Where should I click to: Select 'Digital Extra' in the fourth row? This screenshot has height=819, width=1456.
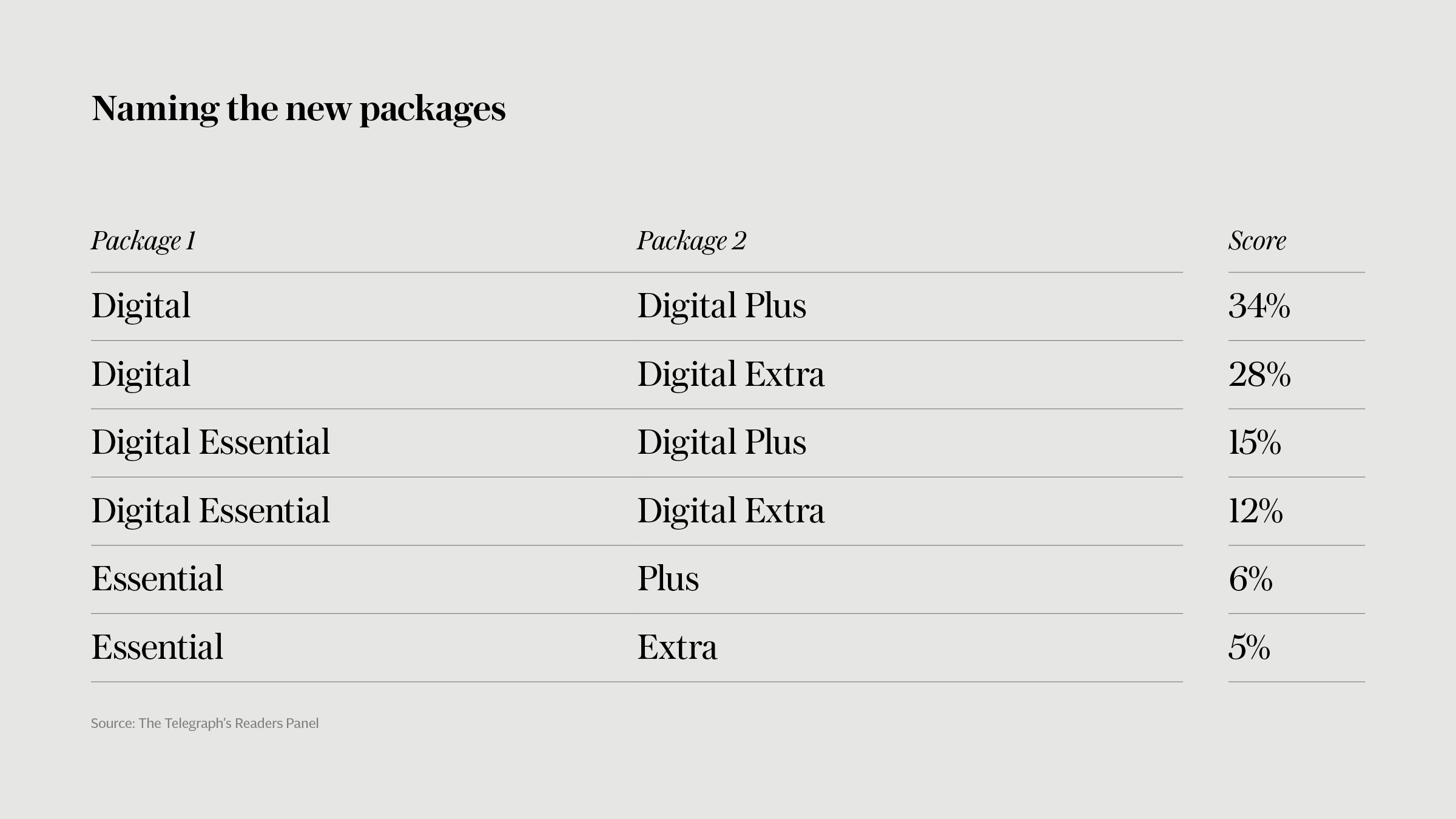pos(730,511)
